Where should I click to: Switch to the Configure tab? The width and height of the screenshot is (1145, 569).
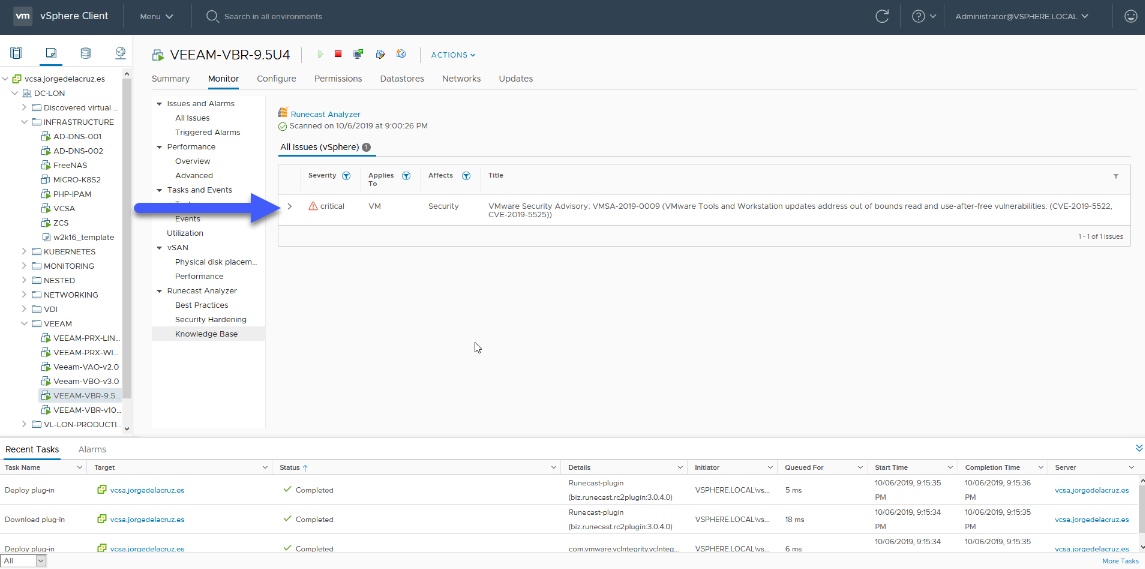tap(277, 79)
